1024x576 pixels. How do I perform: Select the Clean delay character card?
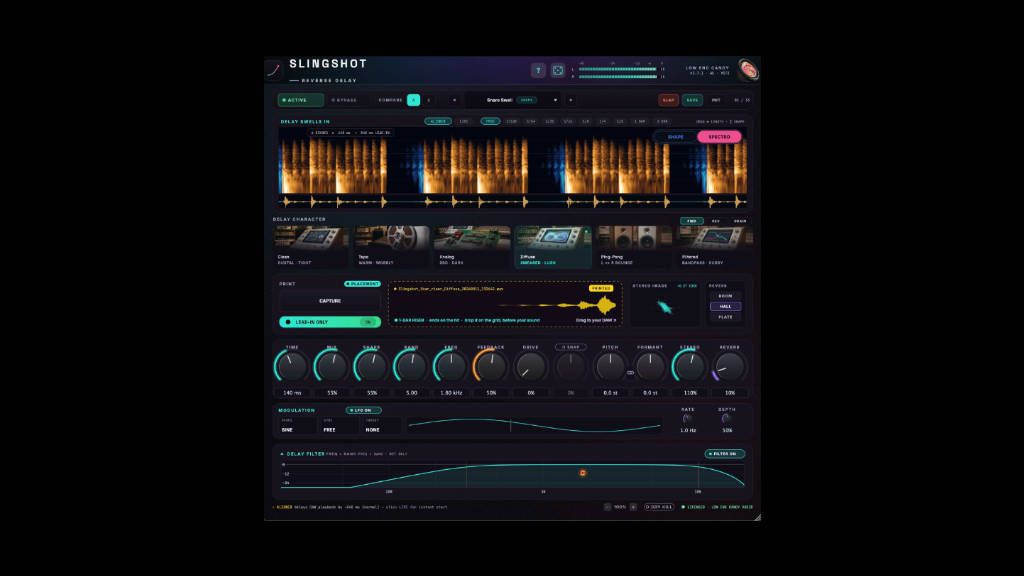(x=311, y=247)
